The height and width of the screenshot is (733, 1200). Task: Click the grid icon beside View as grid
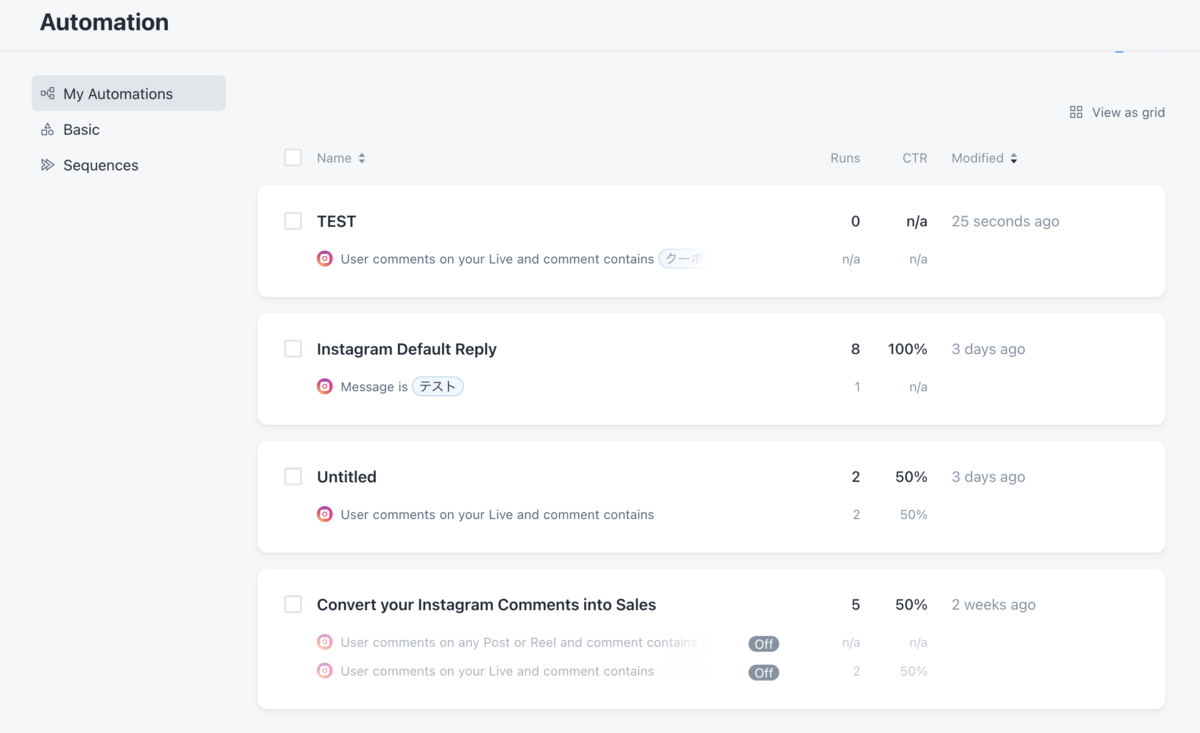[x=1076, y=112]
